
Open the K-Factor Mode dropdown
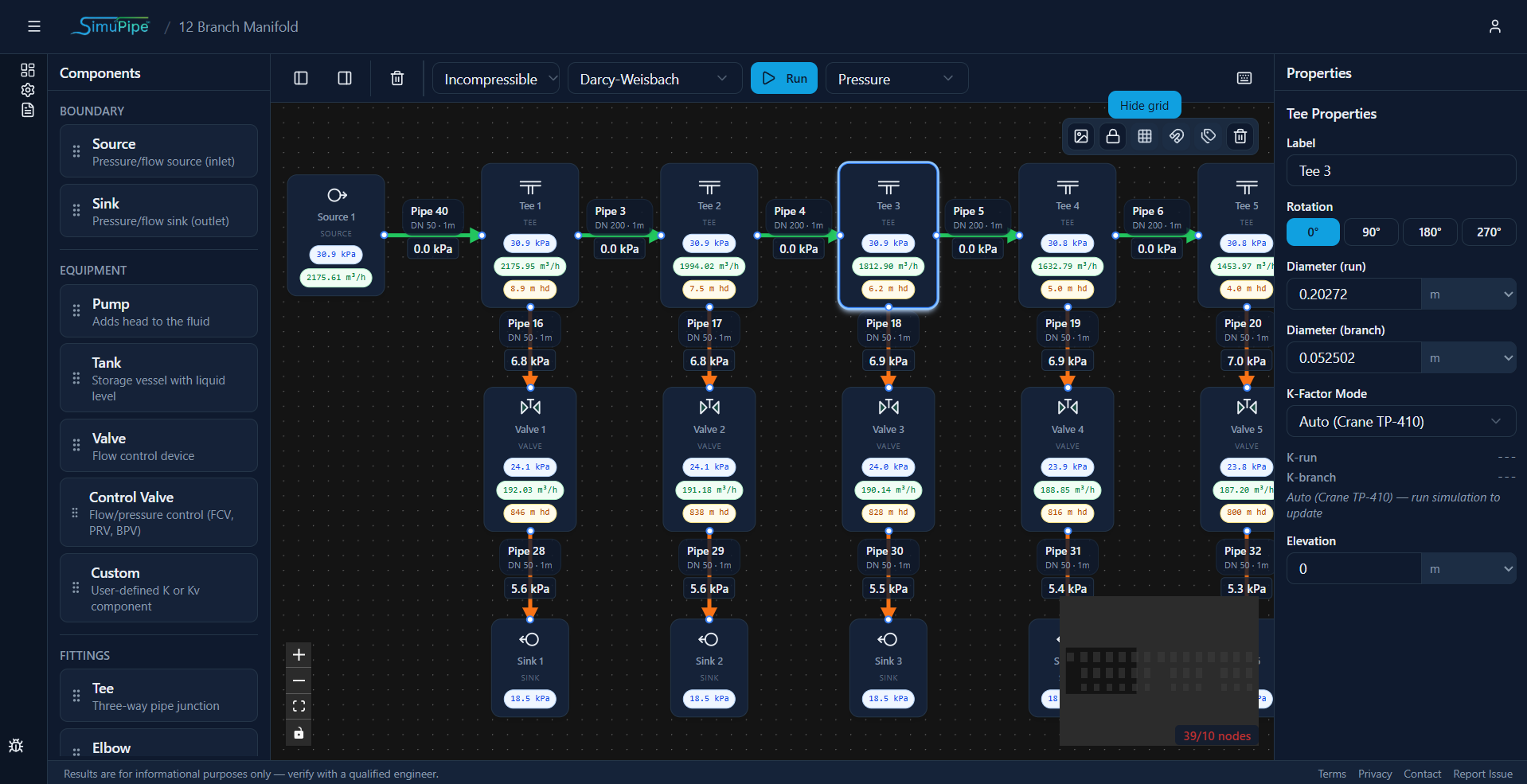[x=1401, y=421]
